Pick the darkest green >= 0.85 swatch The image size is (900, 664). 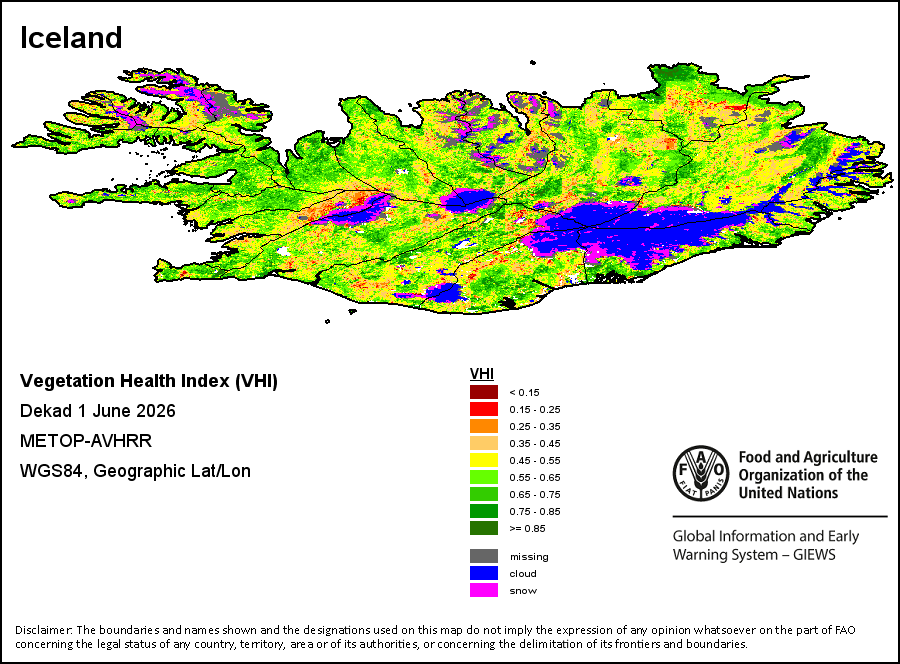484,528
